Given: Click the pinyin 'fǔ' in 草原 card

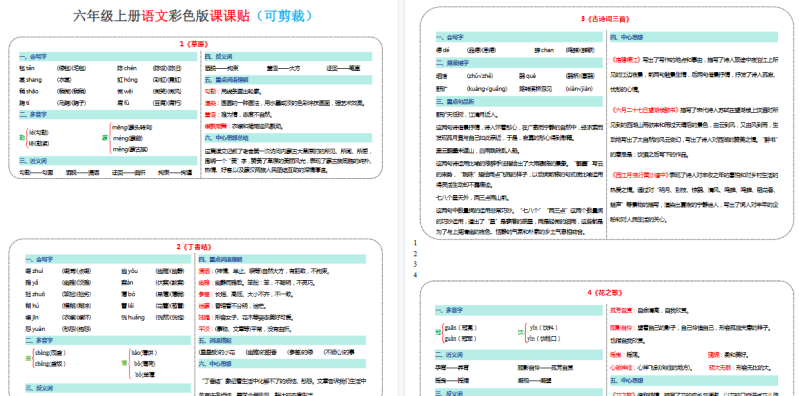Looking at the screenshot, I should pyautogui.click(x=126, y=103).
